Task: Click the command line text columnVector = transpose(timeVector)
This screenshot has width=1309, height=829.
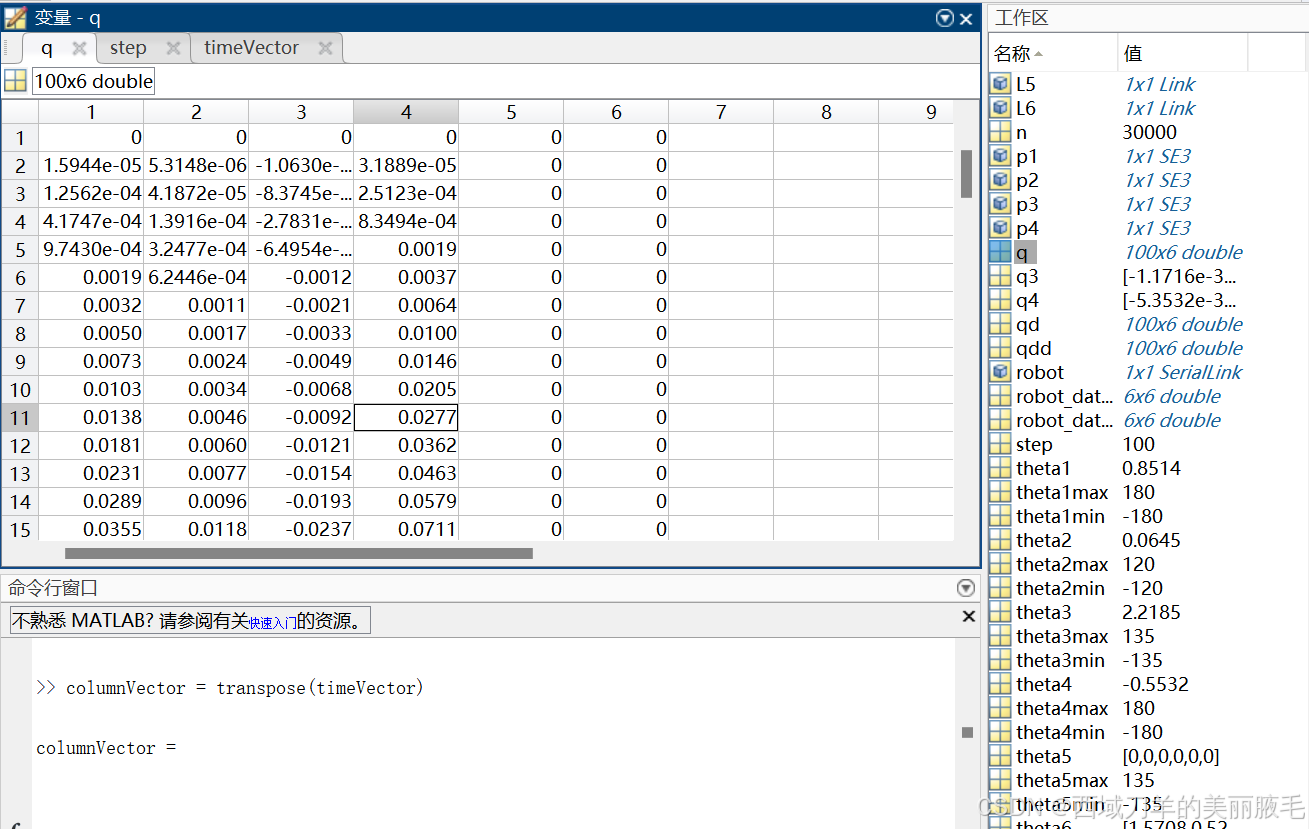Action: click(245, 688)
